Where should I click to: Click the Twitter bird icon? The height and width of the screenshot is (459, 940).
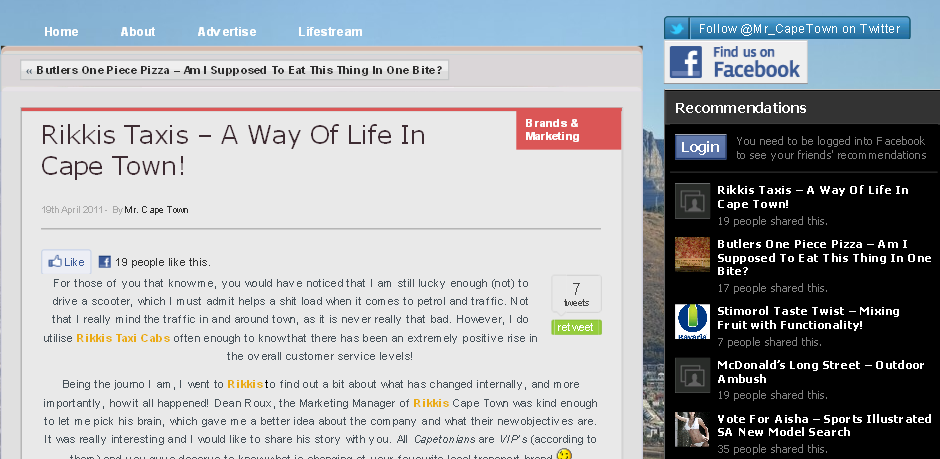pos(677,29)
